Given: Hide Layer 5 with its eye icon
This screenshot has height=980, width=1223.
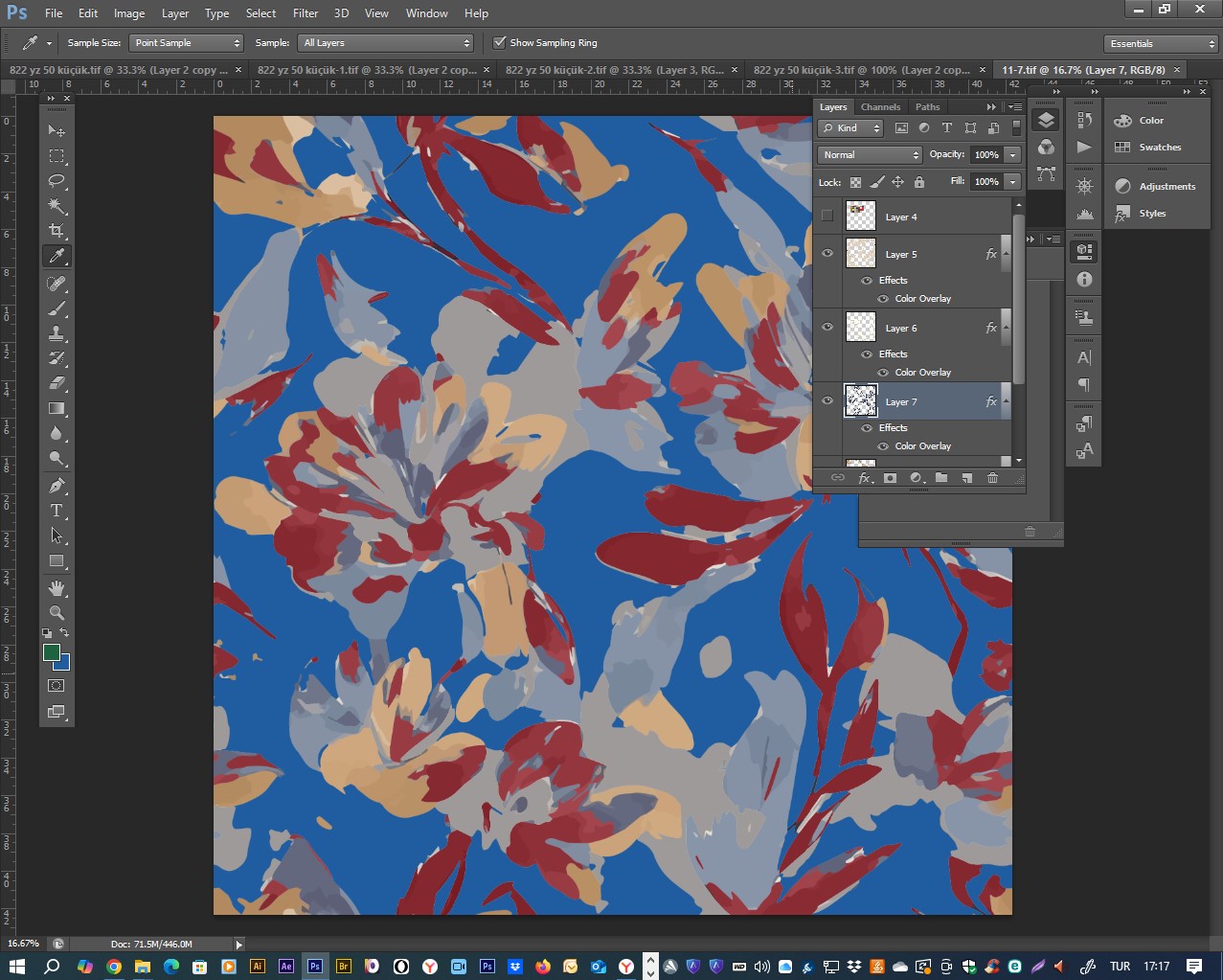Looking at the screenshot, I should (827, 254).
